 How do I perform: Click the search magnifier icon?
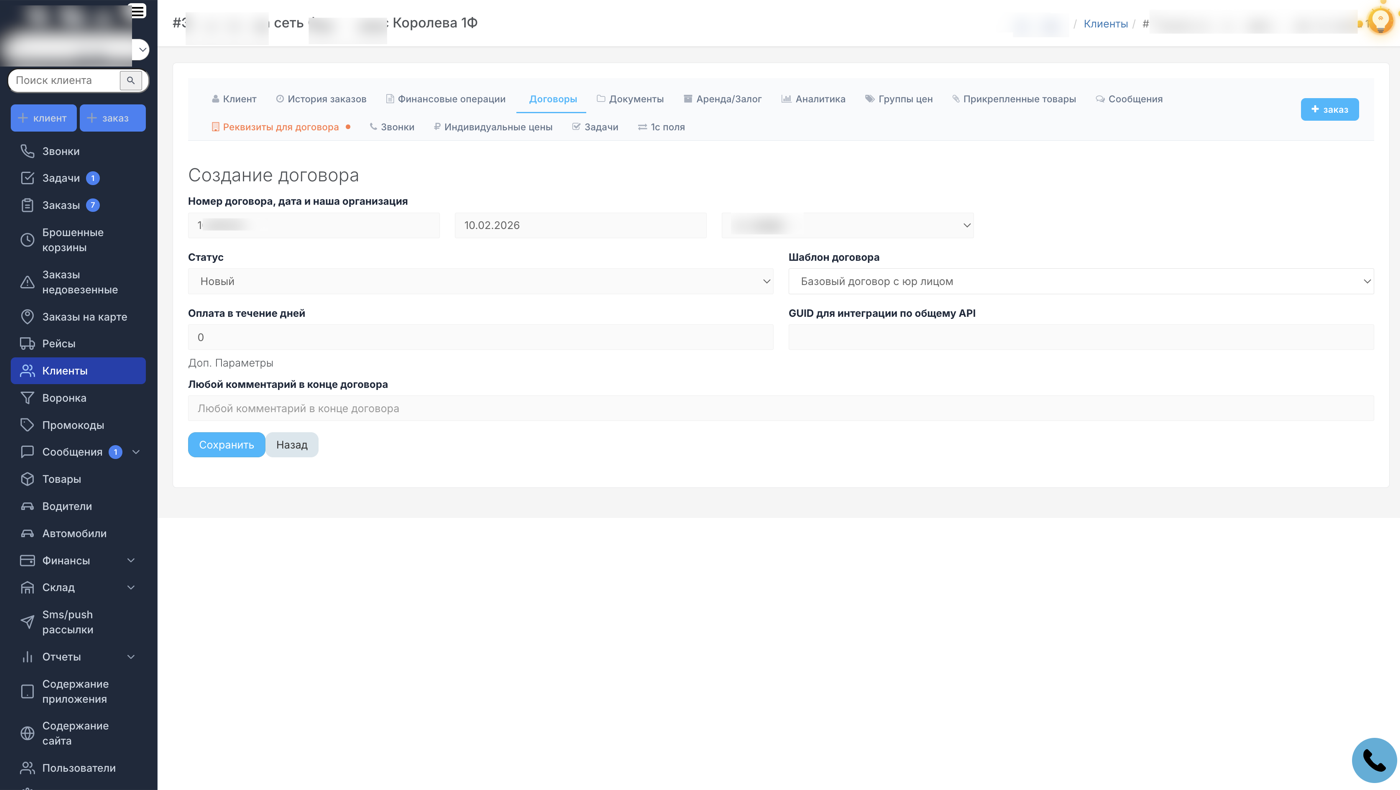(x=131, y=80)
